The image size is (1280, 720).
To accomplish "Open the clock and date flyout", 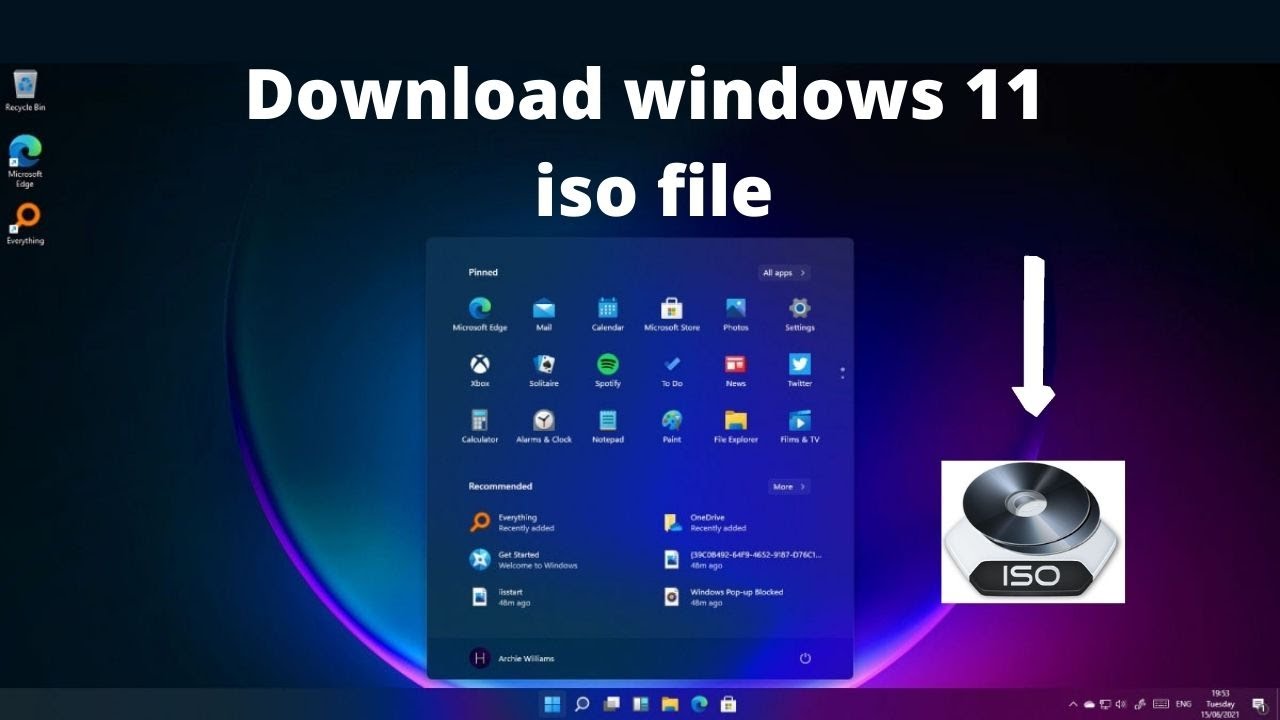I will pyautogui.click(x=1220, y=704).
